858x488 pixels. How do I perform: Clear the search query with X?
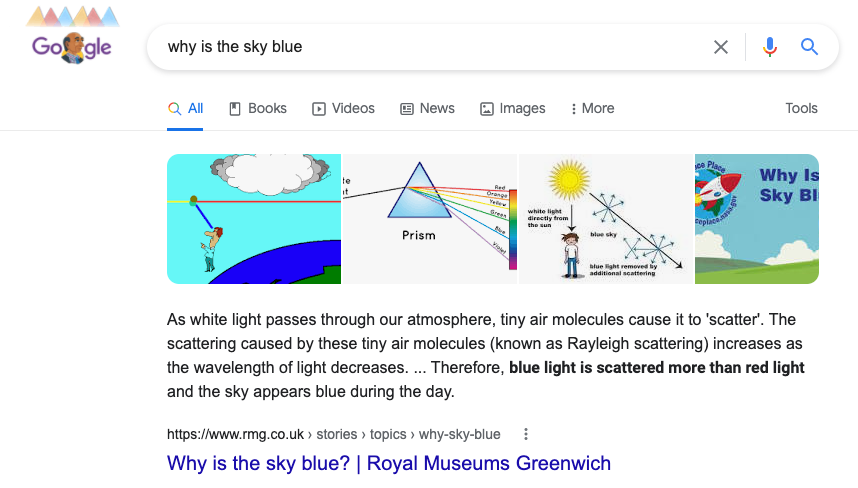click(x=720, y=47)
